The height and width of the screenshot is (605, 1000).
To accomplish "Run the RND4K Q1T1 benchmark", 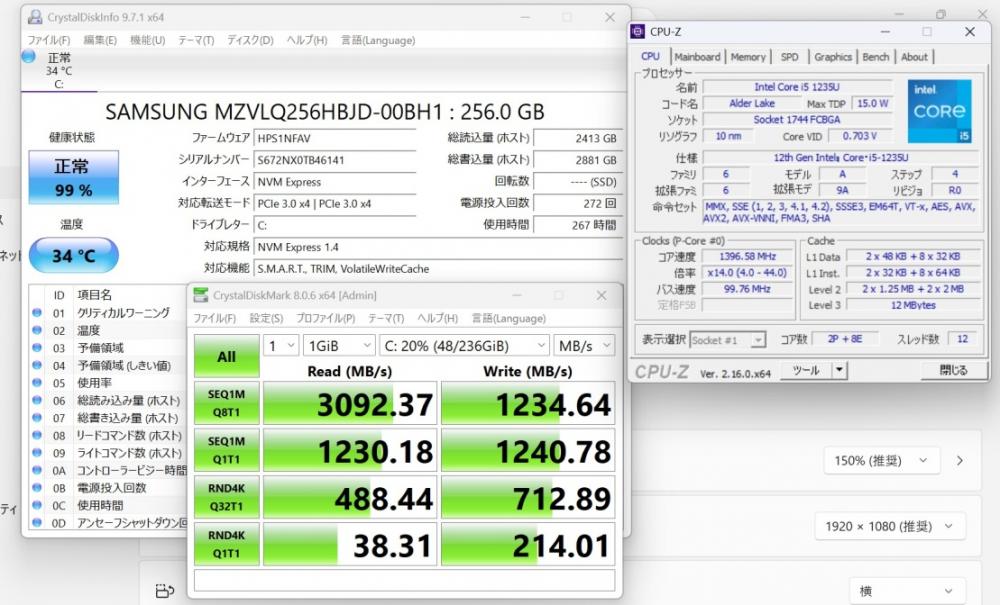I will [x=226, y=544].
